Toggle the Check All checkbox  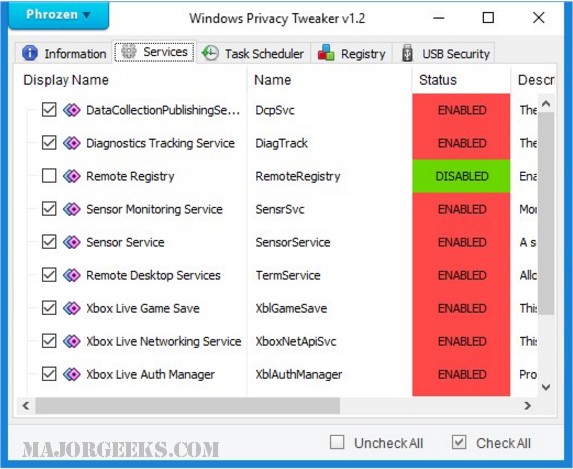(x=459, y=442)
